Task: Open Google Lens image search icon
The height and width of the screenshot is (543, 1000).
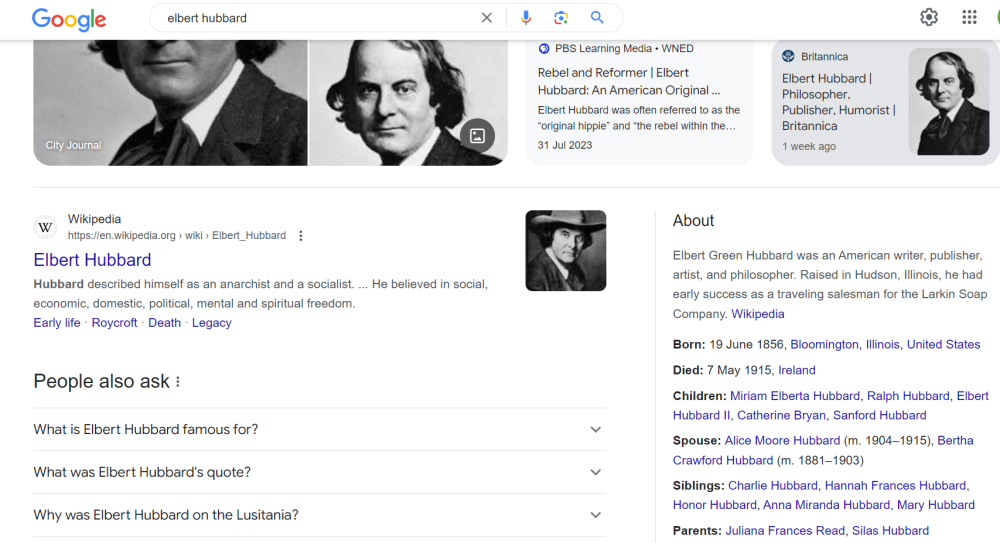Action: point(561,18)
